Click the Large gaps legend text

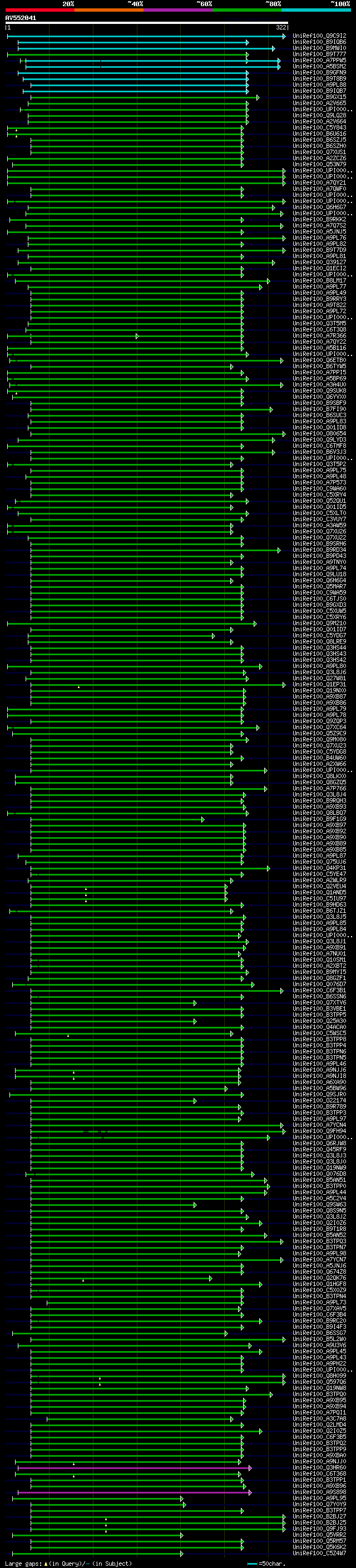click(x=68, y=1563)
